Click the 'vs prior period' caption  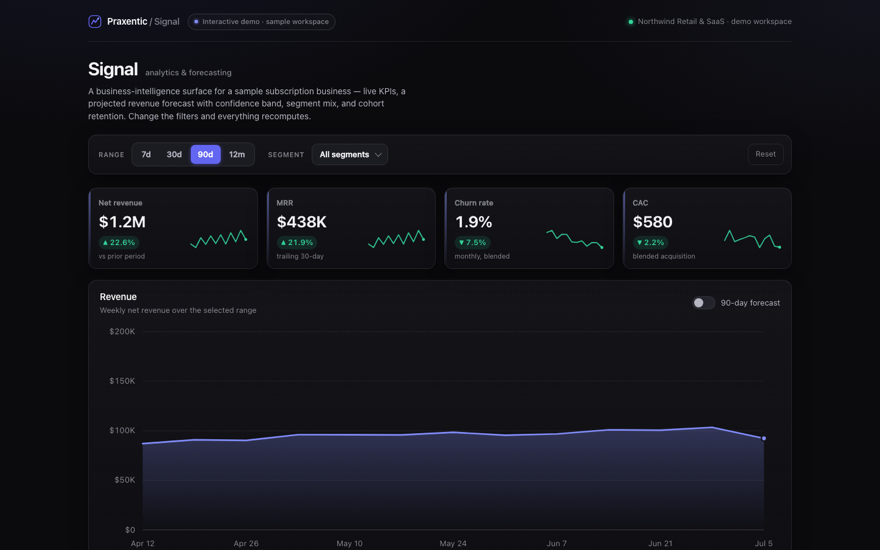(122, 256)
